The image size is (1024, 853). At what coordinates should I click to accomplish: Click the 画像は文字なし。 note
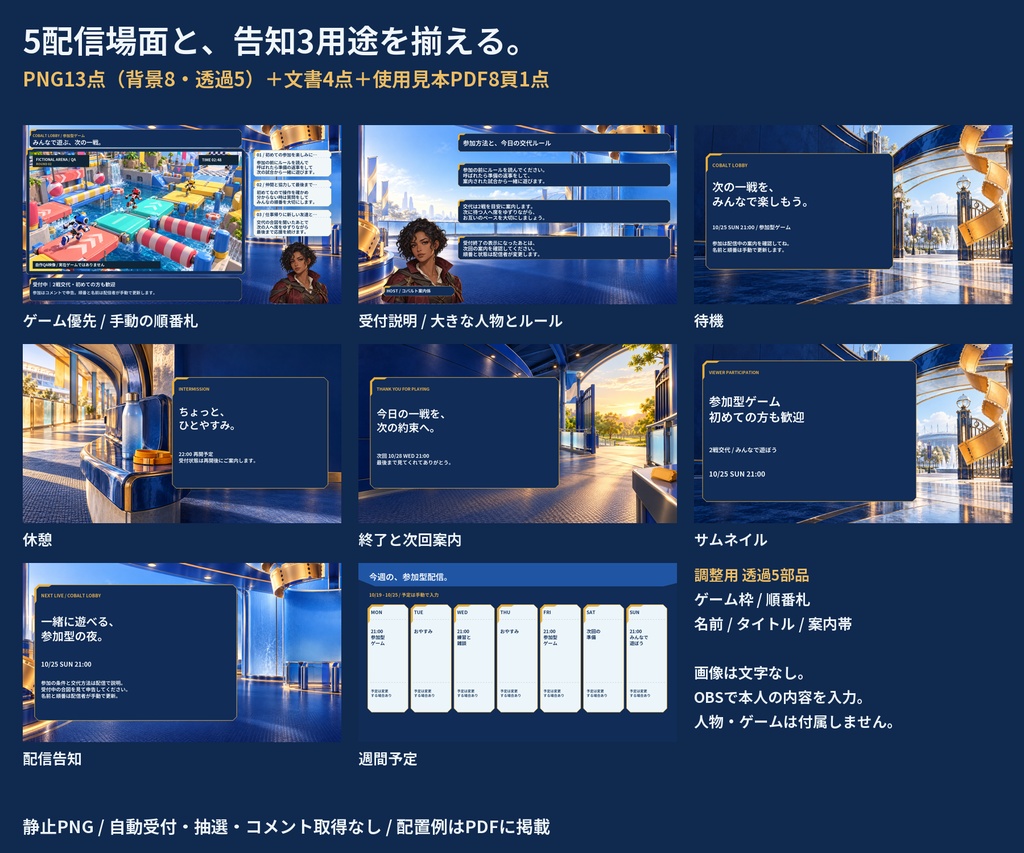pos(751,673)
